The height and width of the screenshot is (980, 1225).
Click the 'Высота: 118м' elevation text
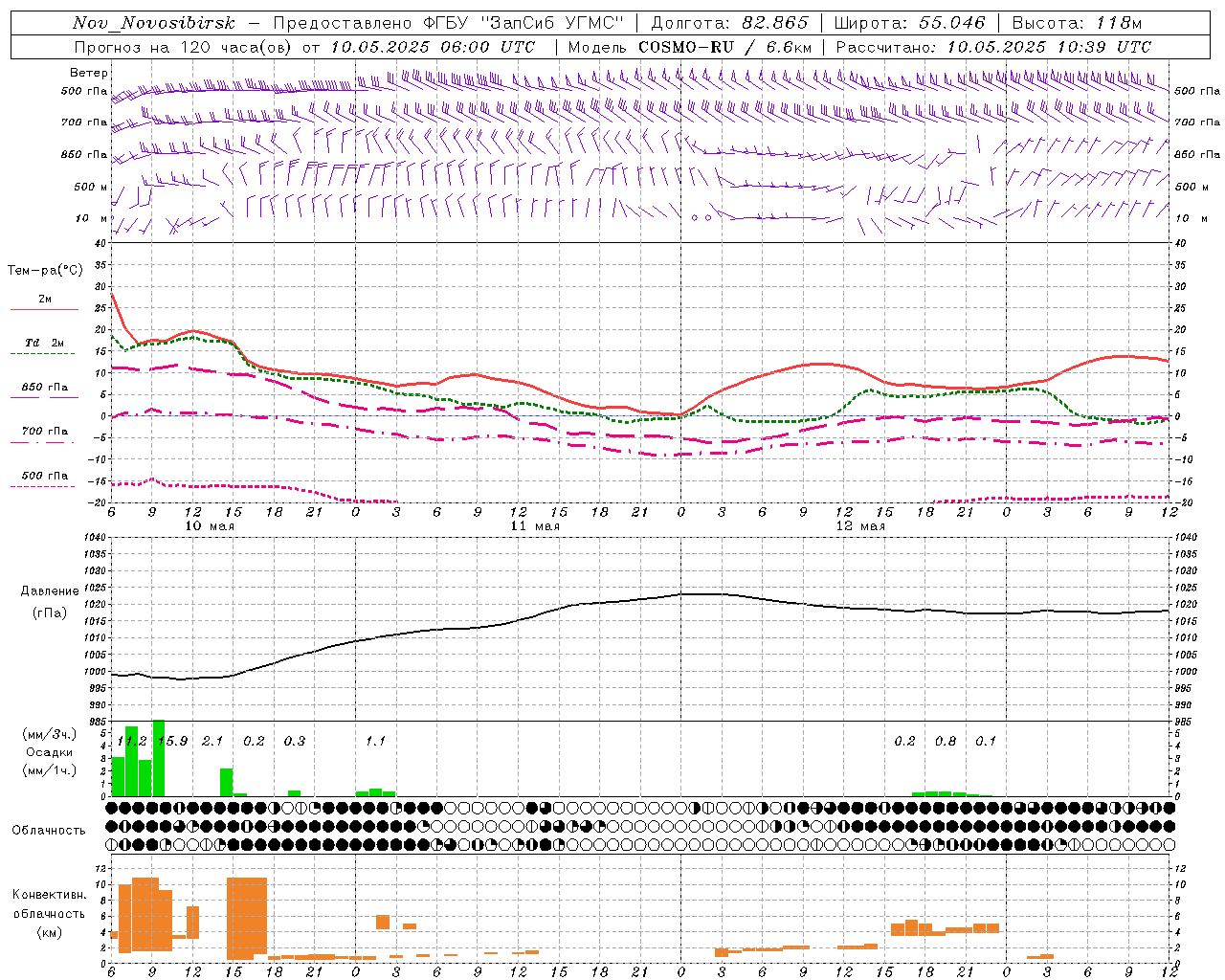[1077, 23]
